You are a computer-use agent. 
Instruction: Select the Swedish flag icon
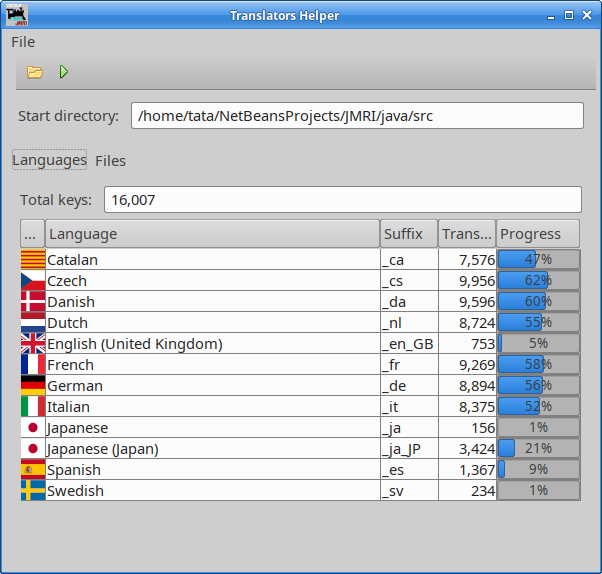(x=33, y=491)
